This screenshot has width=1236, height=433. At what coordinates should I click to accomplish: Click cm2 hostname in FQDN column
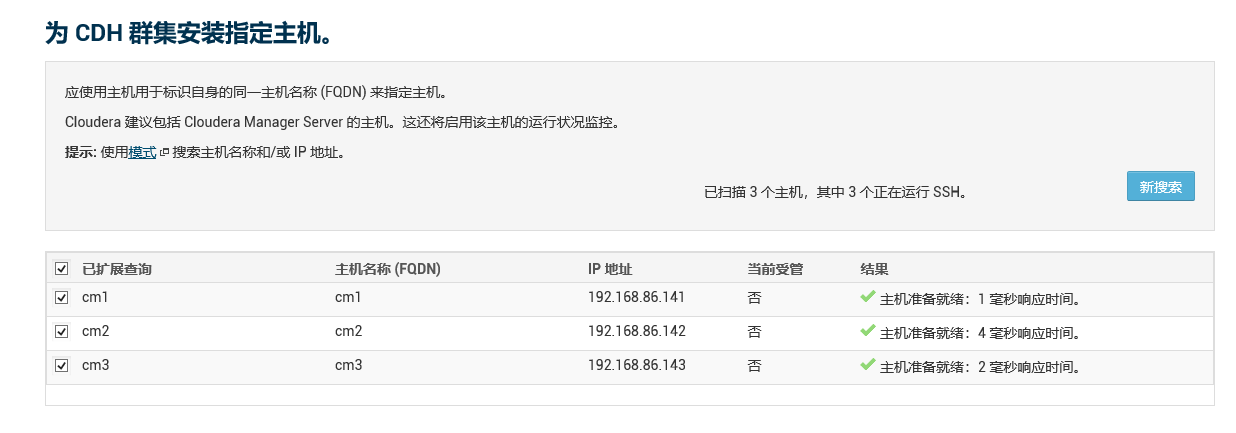(x=348, y=331)
